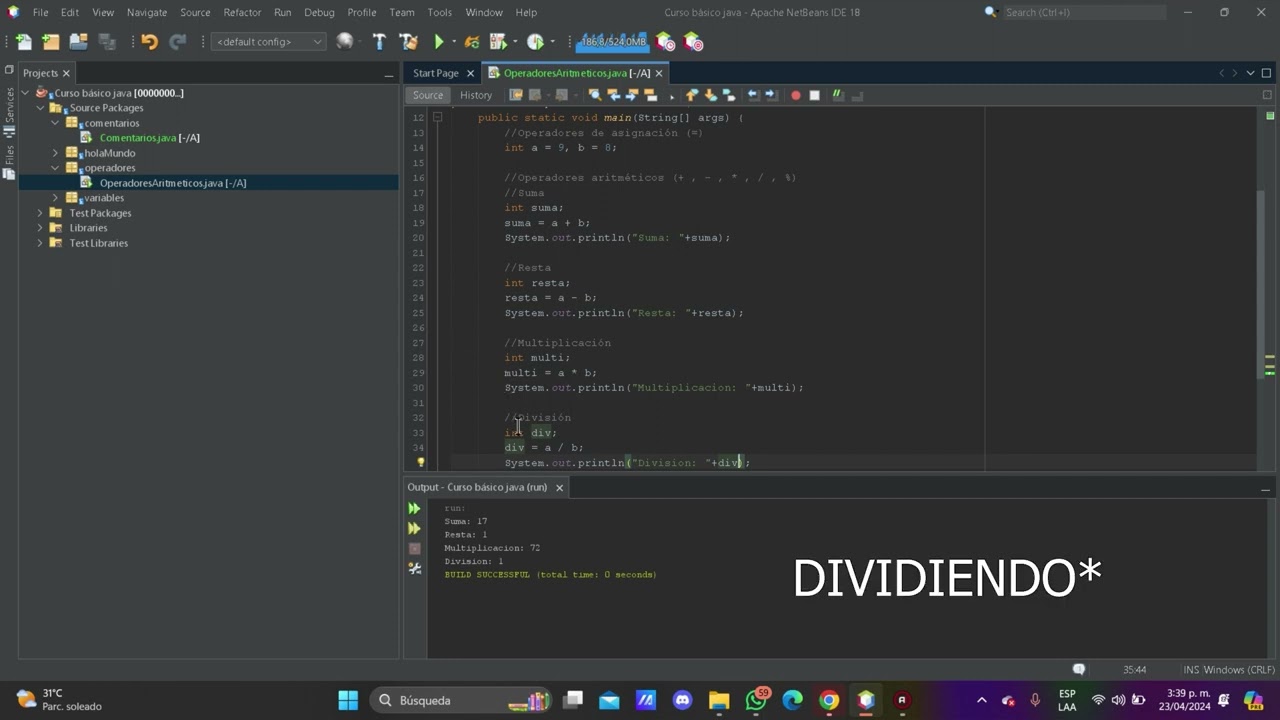This screenshot has height=720, width=1280.
Task: Click the Profile Project toolbar icon
Action: point(535,42)
